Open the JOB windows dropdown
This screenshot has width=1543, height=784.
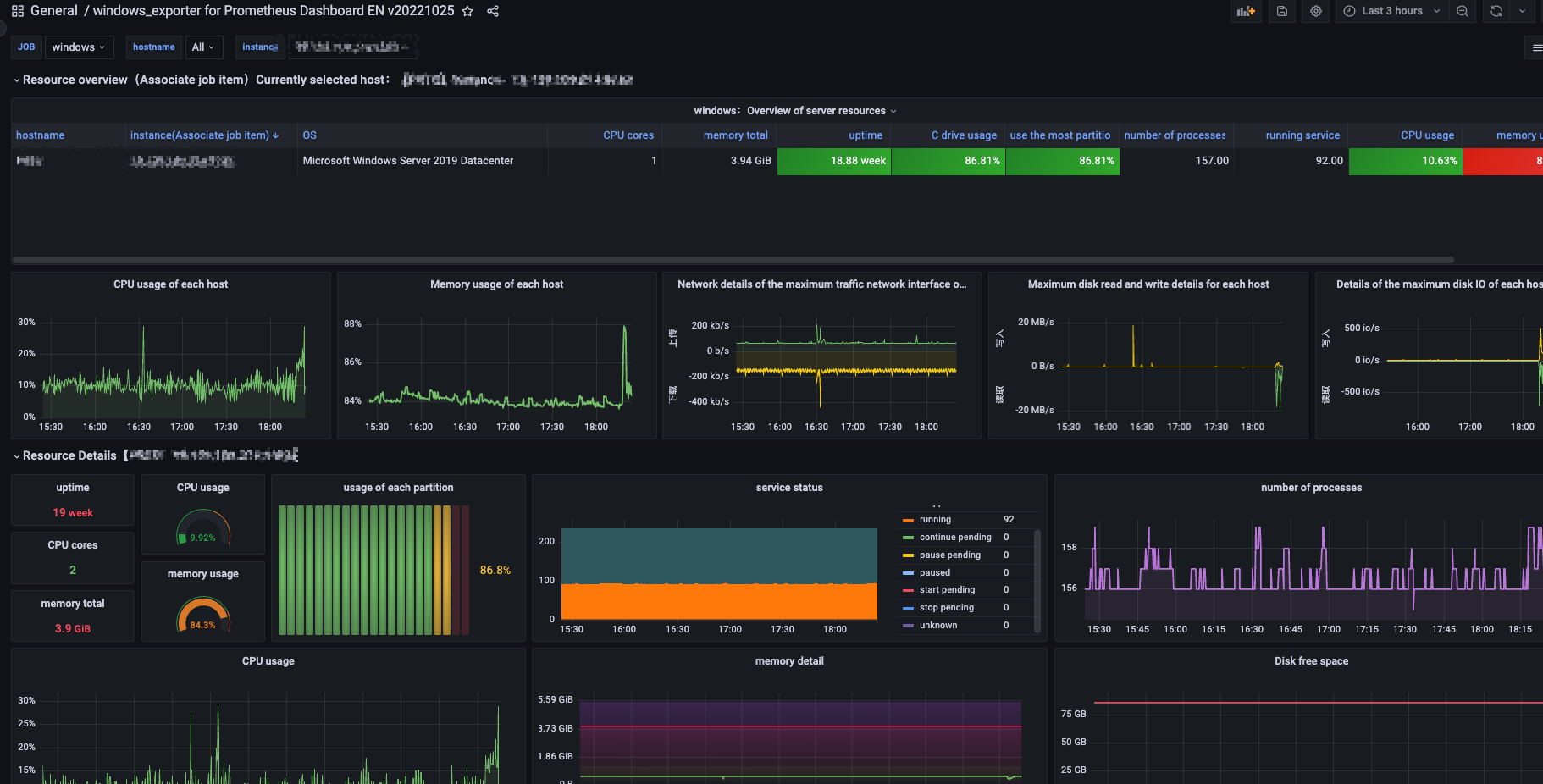(78, 47)
